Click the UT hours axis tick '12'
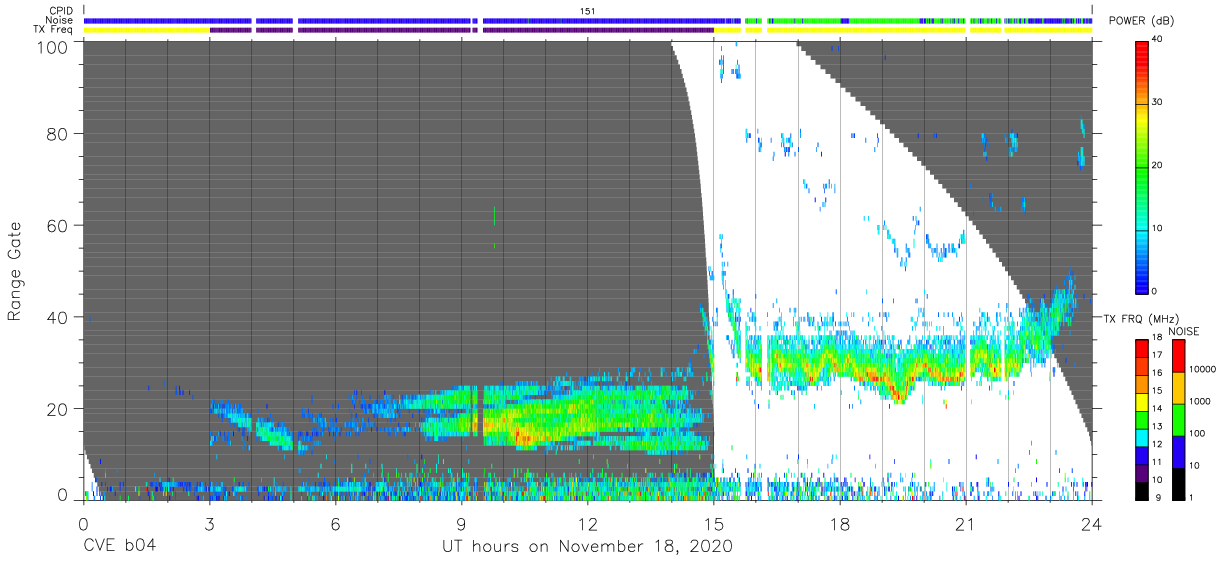Image resolution: width=1228 pixels, height=567 pixels. coord(587,524)
